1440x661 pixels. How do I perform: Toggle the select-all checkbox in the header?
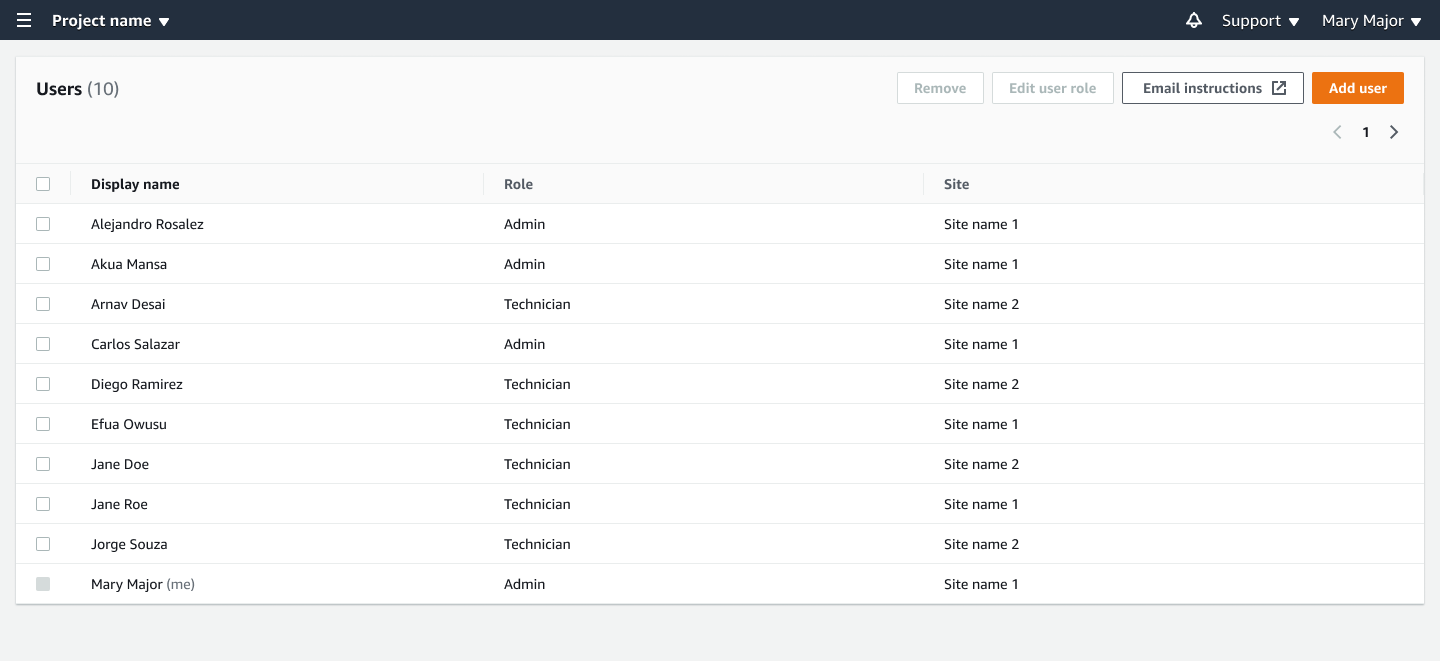point(43,184)
